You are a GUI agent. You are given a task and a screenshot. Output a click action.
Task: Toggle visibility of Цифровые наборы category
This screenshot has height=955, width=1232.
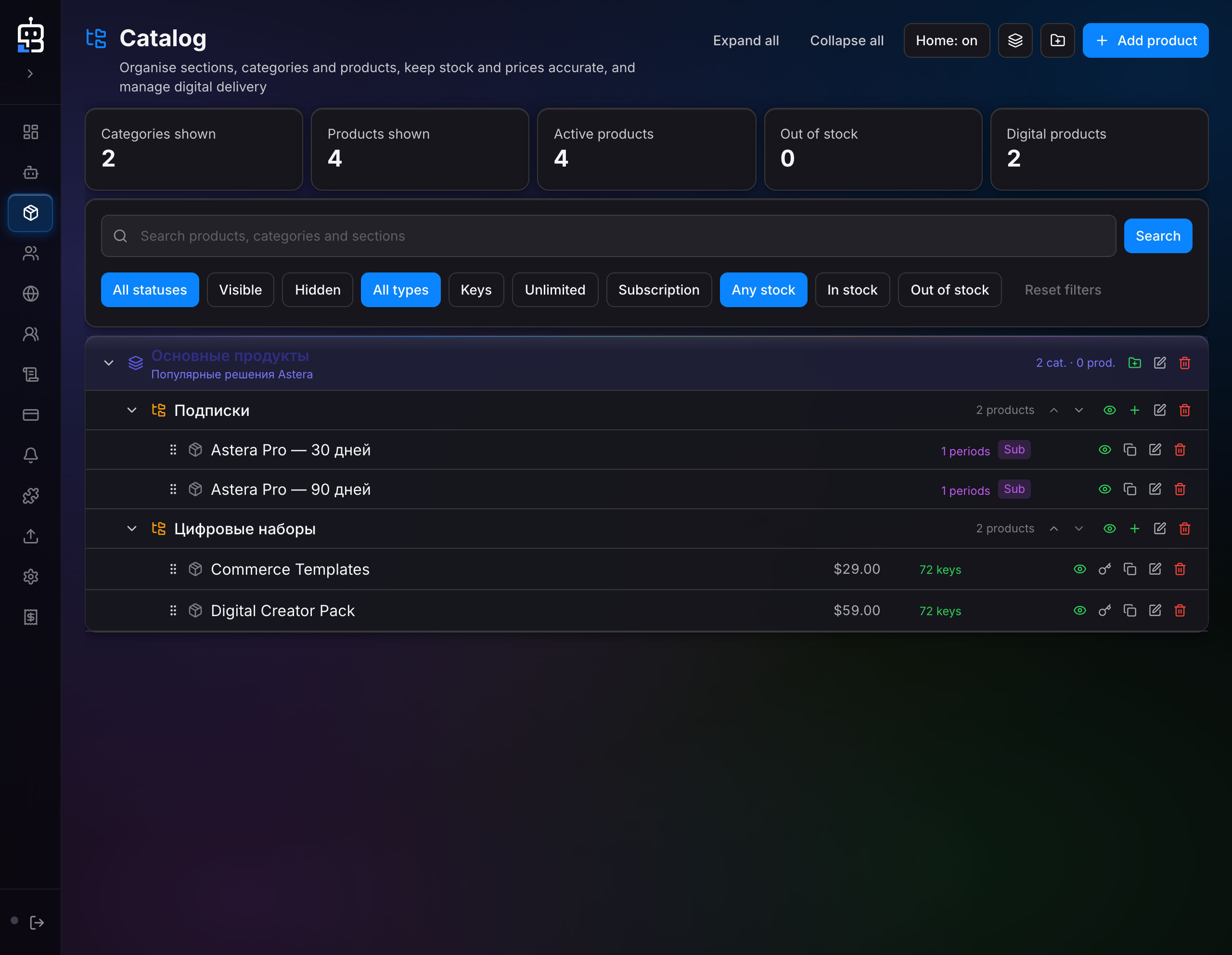point(1109,529)
